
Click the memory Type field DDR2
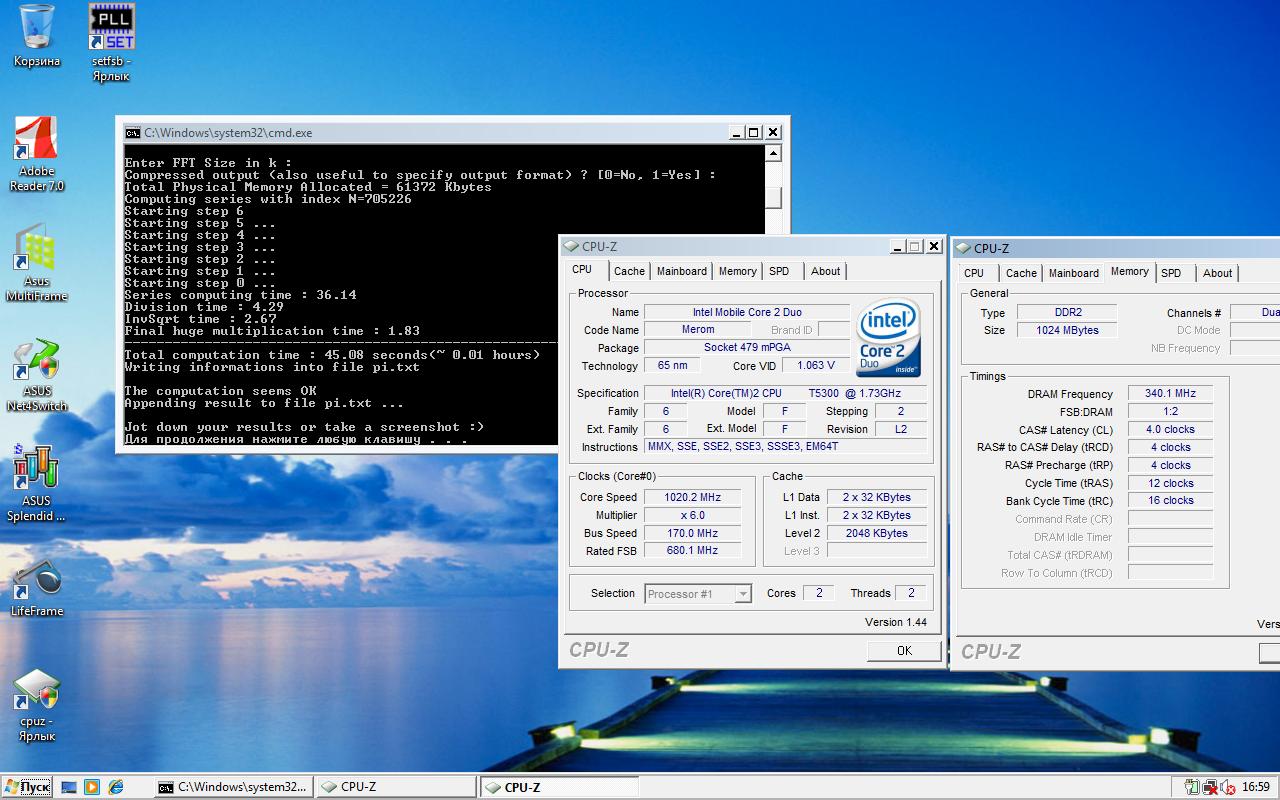click(x=1068, y=313)
